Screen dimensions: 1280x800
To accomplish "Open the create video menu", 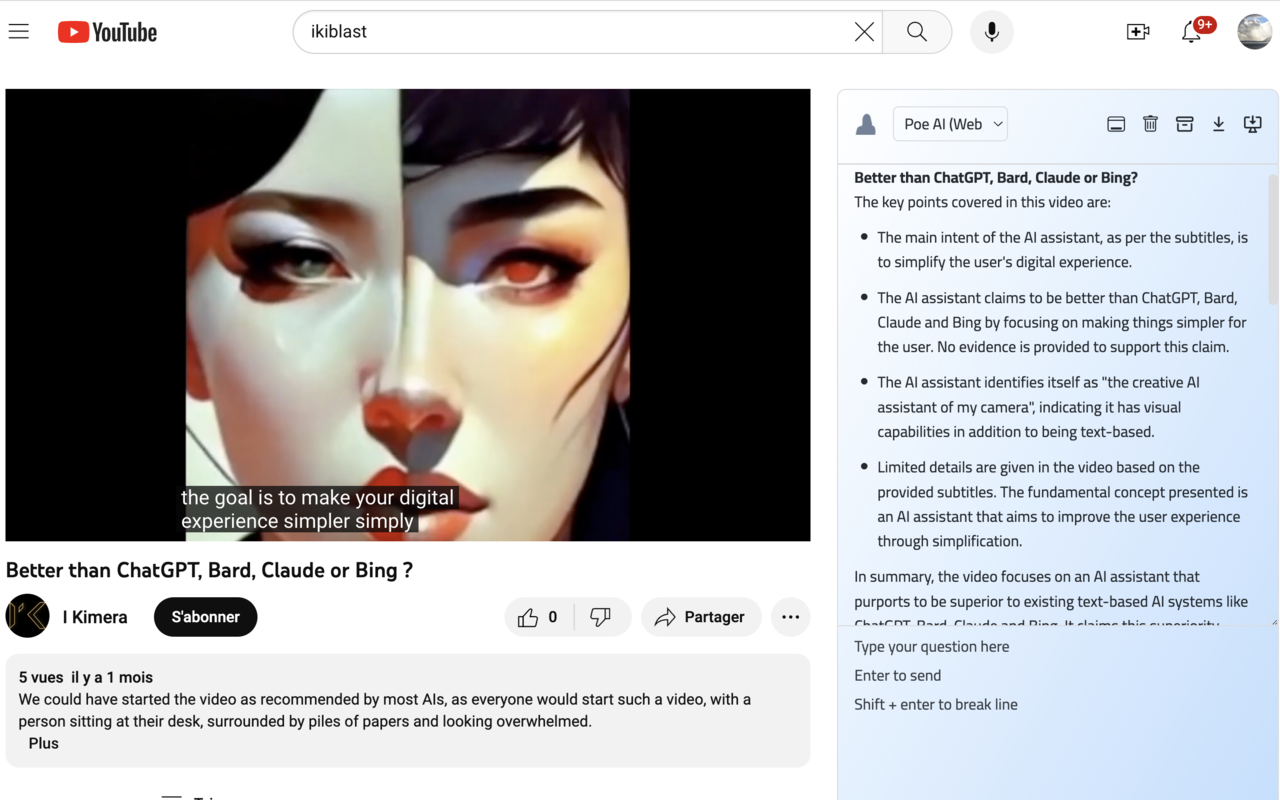I will click(x=1138, y=32).
